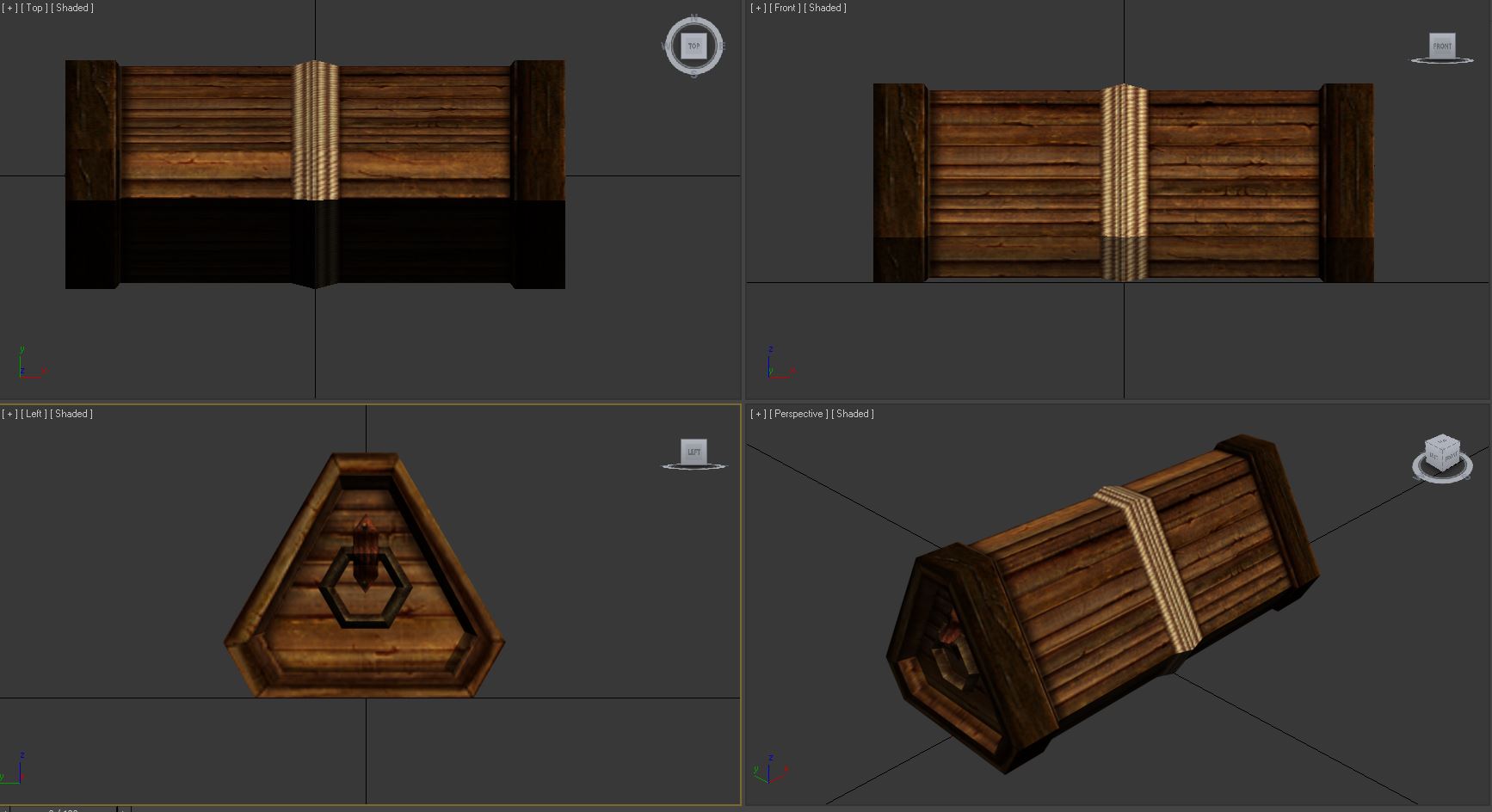The height and width of the screenshot is (812, 1492).
Task: Click the W compass letter on the Top ViewCube
Action: pos(665,46)
